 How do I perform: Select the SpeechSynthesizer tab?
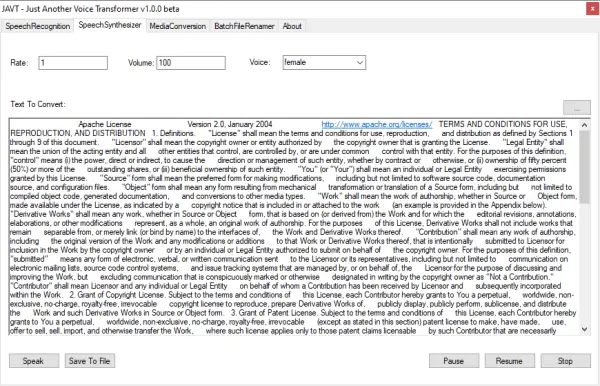coord(110,25)
